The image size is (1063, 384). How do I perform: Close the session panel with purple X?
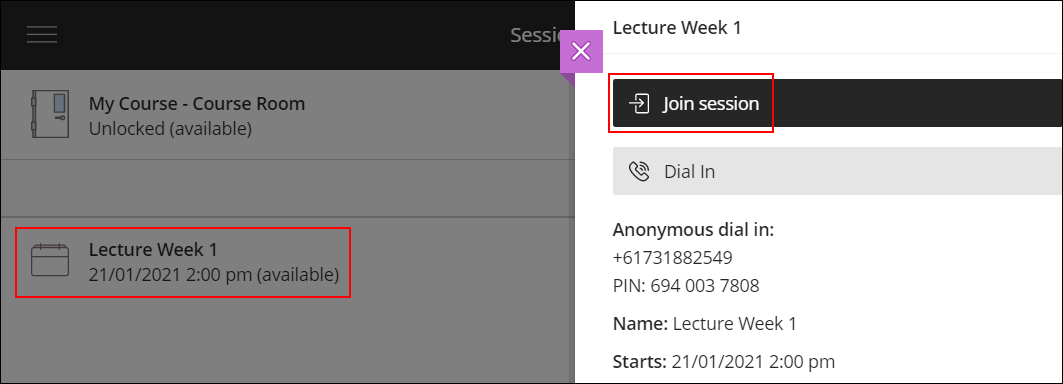[581, 51]
